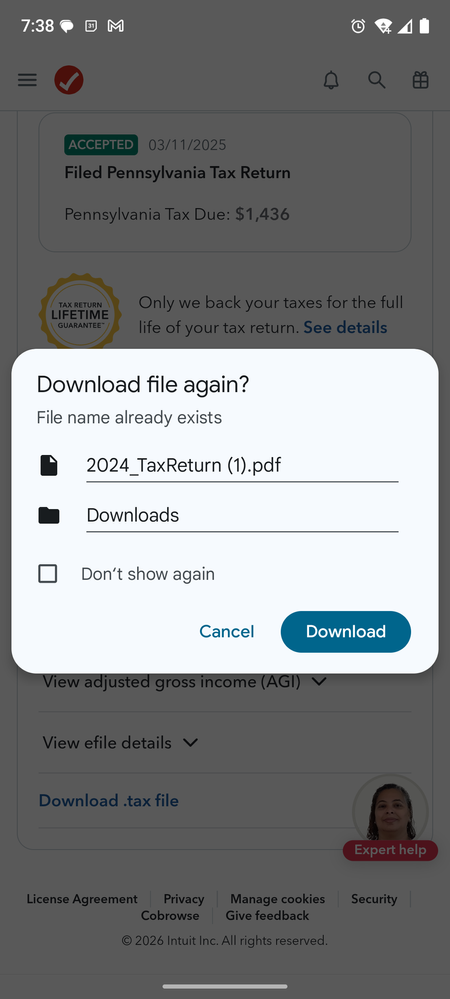Open Manage cookies footer link
450x999 pixels.
(x=277, y=899)
